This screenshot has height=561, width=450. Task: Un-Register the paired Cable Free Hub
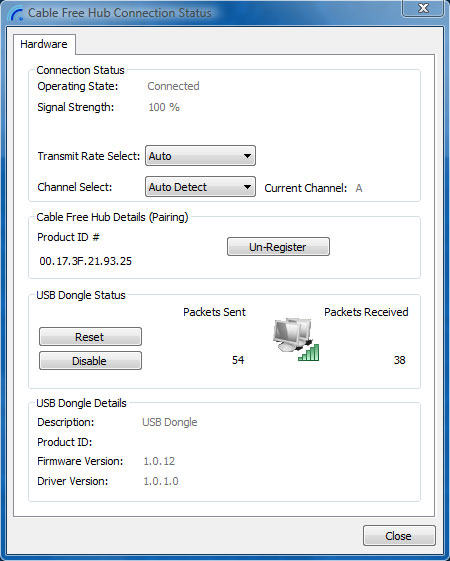click(x=278, y=247)
